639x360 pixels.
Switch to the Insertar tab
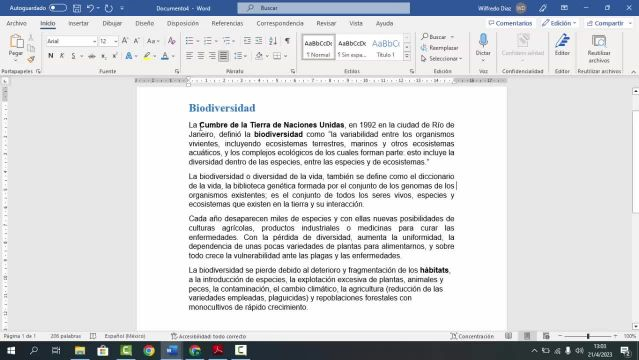tap(79, 23)
